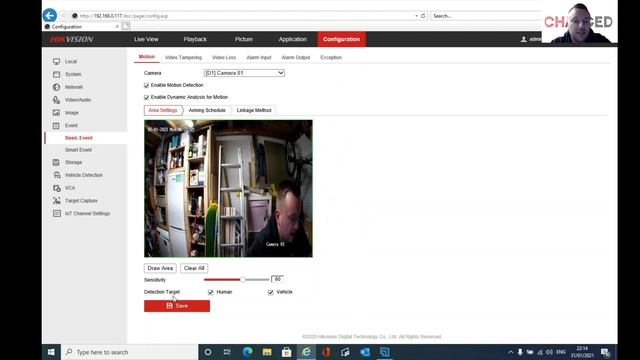The height and width of the screenshot is (360, 640).
Task: Click the admin user icon
Action: tap(524, 39)
